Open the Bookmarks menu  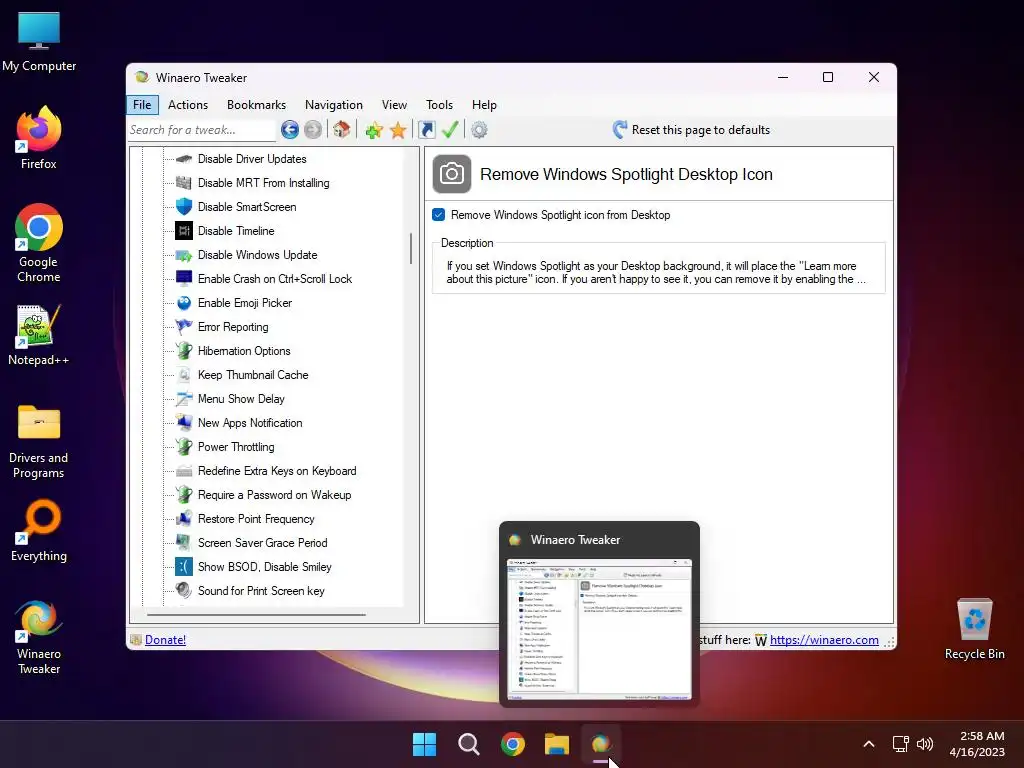click(x=256, y=104)
